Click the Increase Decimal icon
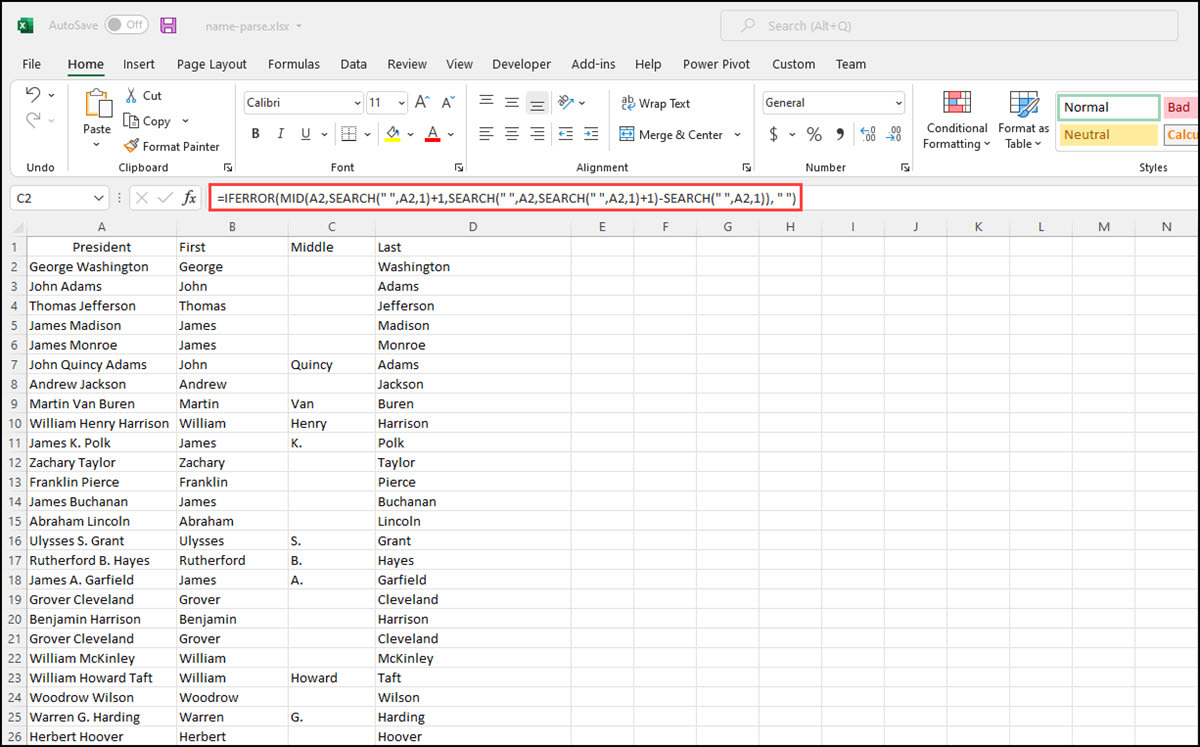This screenshot has height=747, width=1200. click(x=868, y=133)
